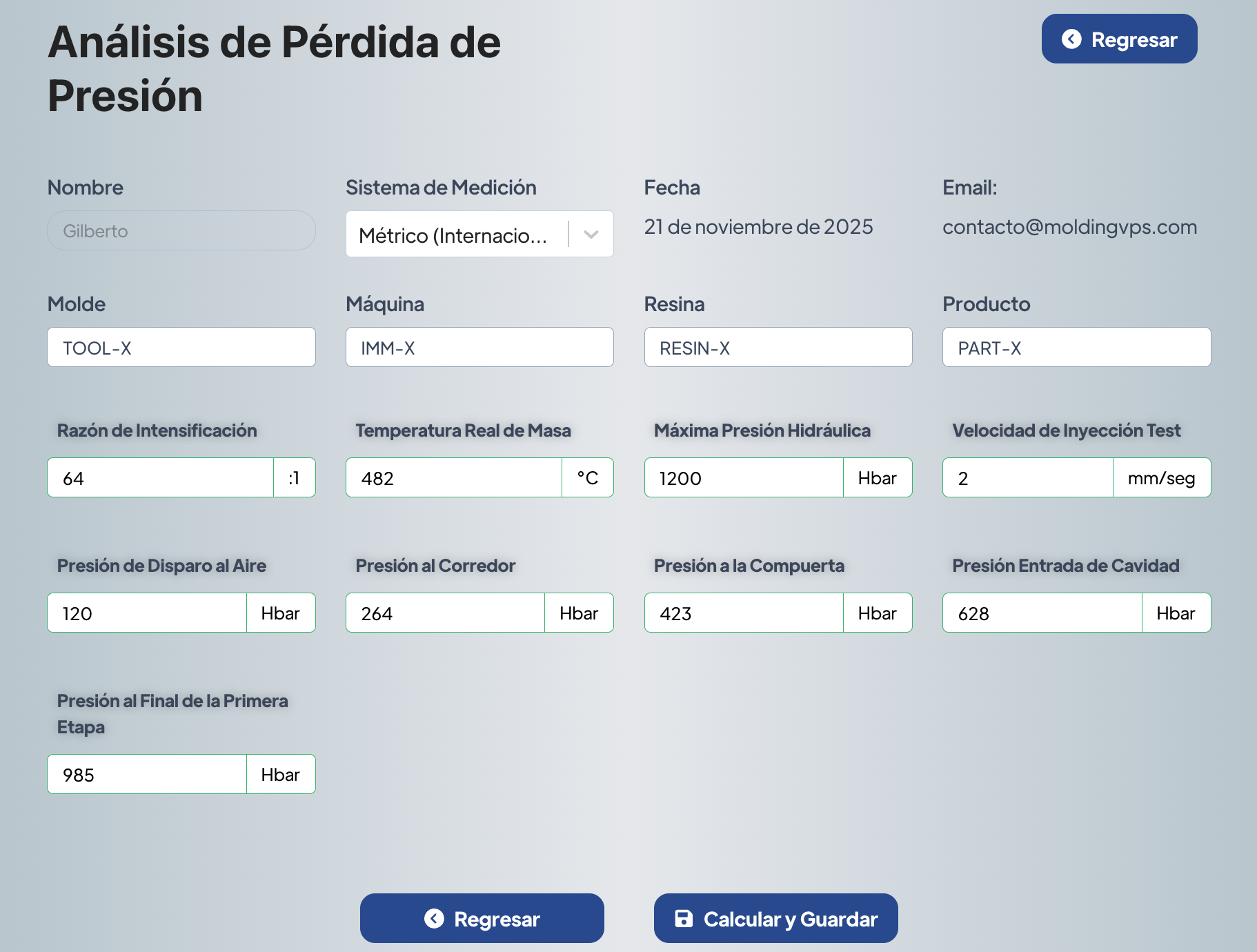Viewport: 1257px width, 952px height.
Task: Click the back arrow icon in top Regresar button
Action: pyautogui.click(x=1071, y=39)
